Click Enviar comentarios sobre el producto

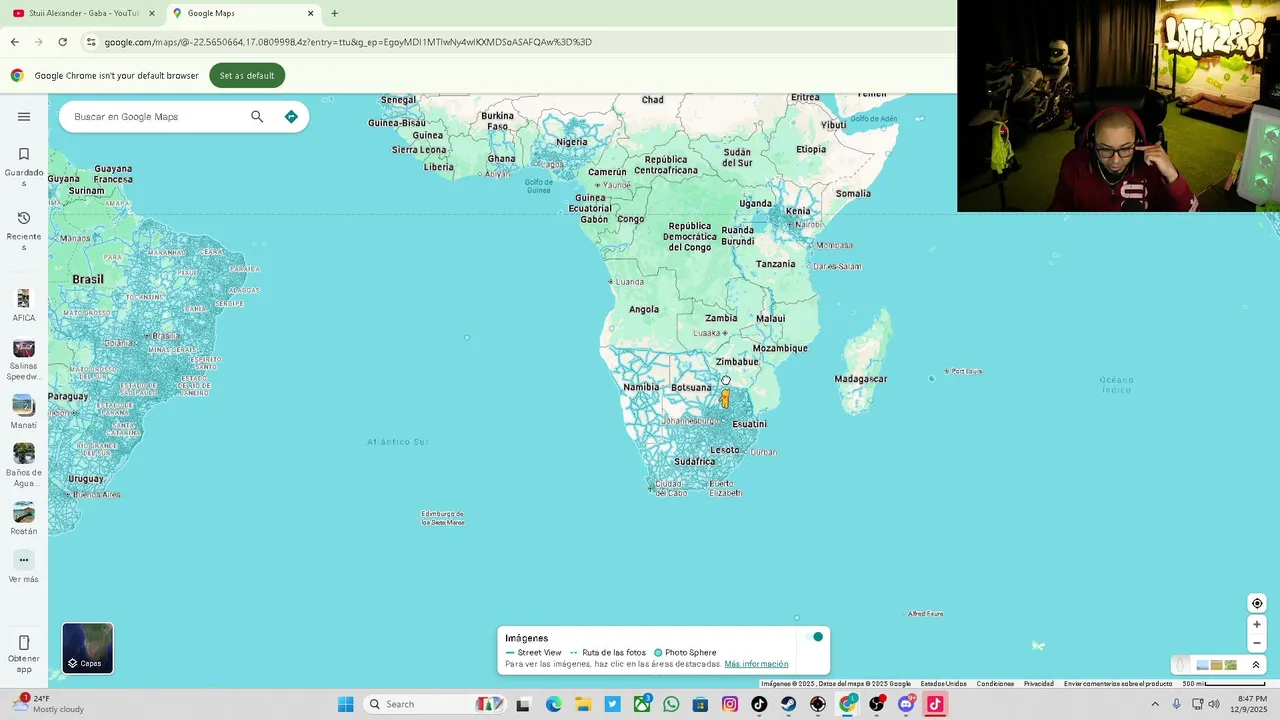1118,684
